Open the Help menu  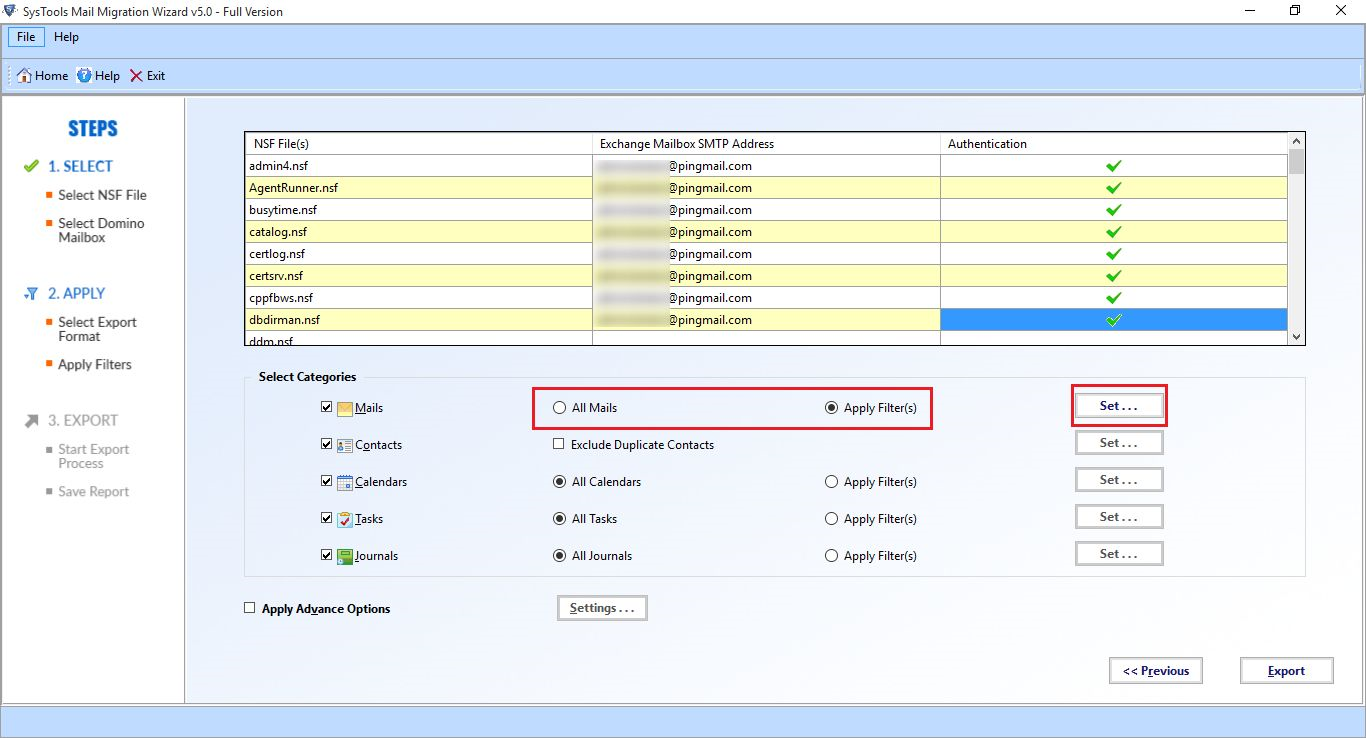point(66,37)
